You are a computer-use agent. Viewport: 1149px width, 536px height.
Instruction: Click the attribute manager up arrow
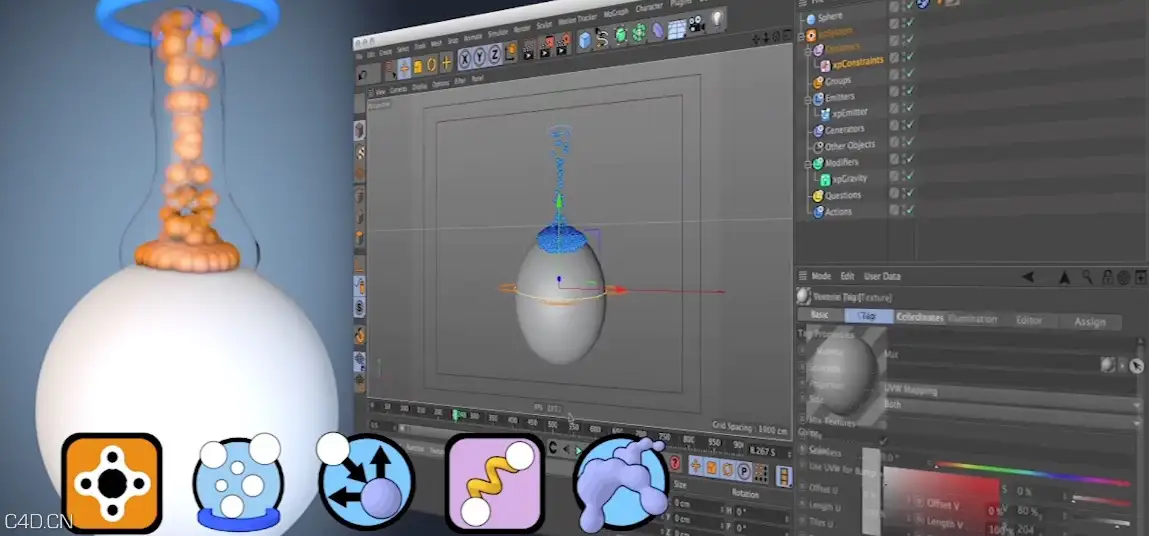click(1065, 276)
